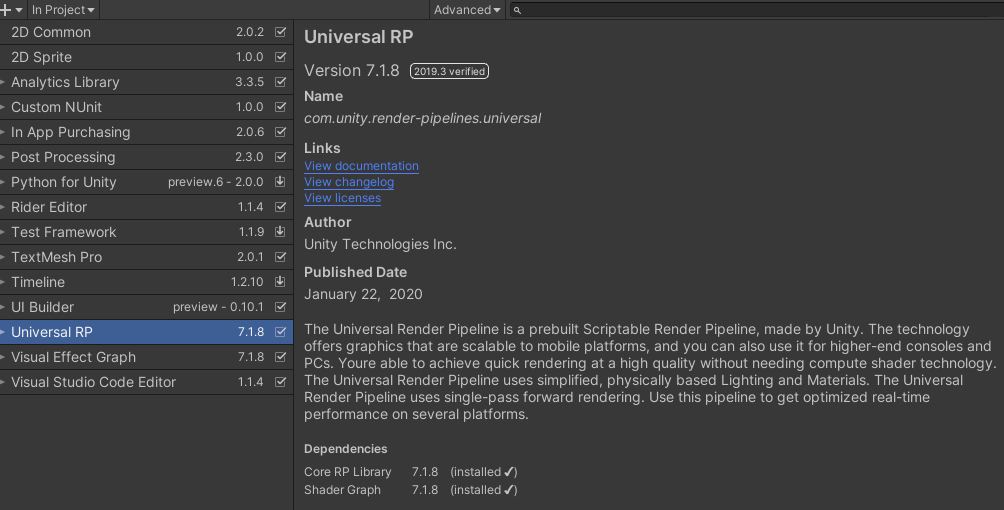Click installed checkmark icon for In App Purchasing
Viewport: 1004px width, 510px height.
pos(280,131)
